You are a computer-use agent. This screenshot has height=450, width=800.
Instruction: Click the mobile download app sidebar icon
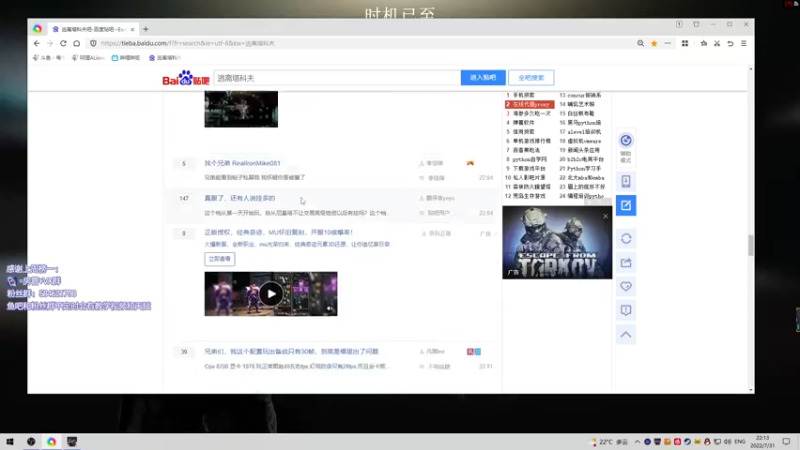tap(626, 181)
